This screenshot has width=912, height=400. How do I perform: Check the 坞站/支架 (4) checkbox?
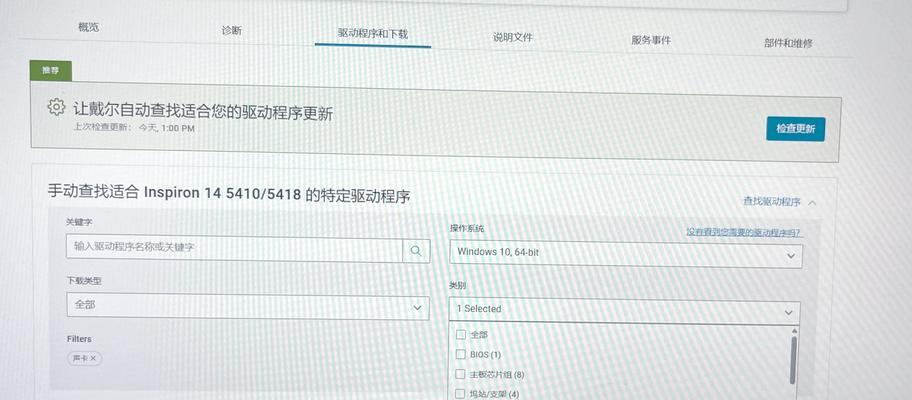click(461, 394)
